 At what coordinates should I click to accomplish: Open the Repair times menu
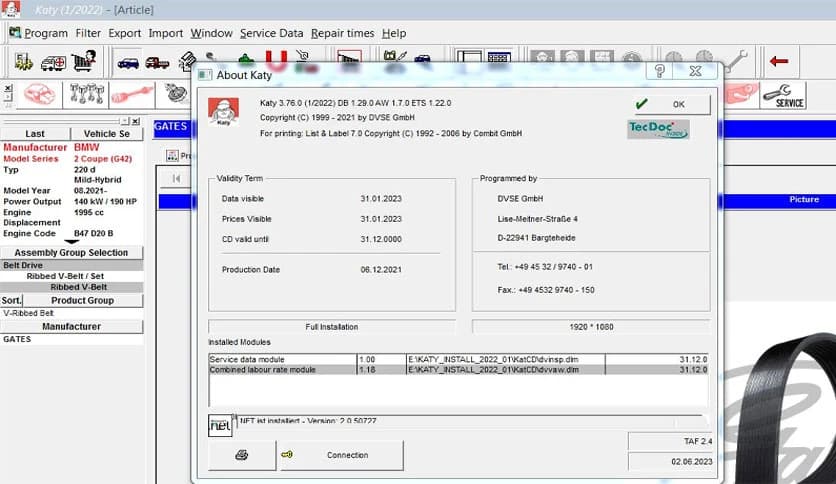click(x=342, y=33)
